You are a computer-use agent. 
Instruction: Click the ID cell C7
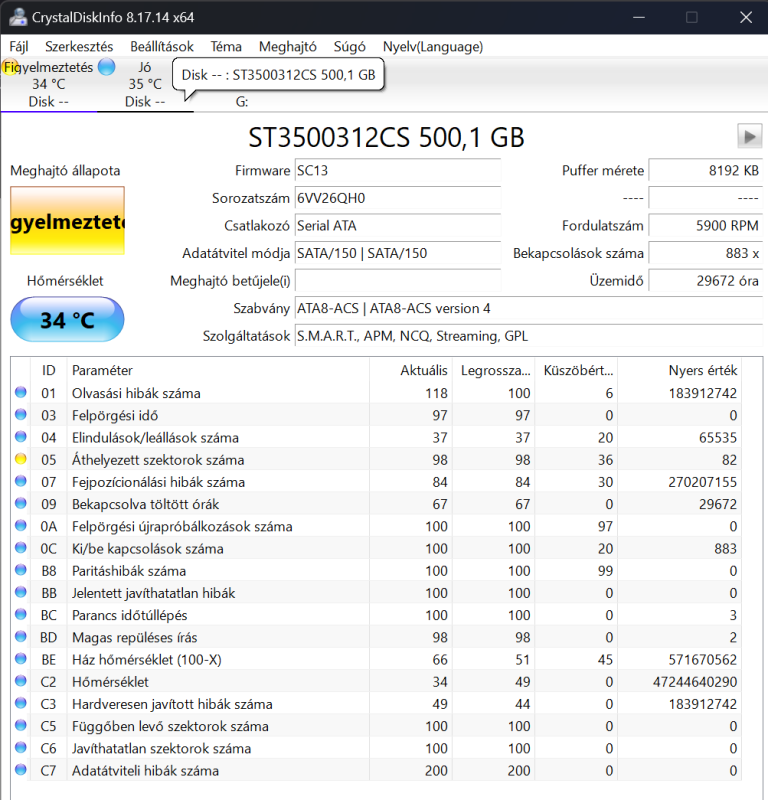pyautogui.click(x=48, y=771)
